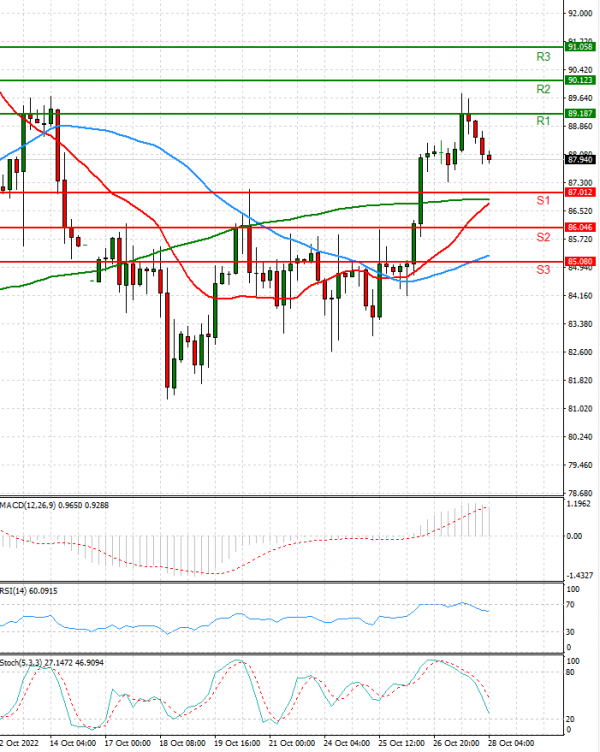This screenshot has width=600, height=752.
Task: Select the red 85.080 price tag
Action: click(x=580, y=261)
